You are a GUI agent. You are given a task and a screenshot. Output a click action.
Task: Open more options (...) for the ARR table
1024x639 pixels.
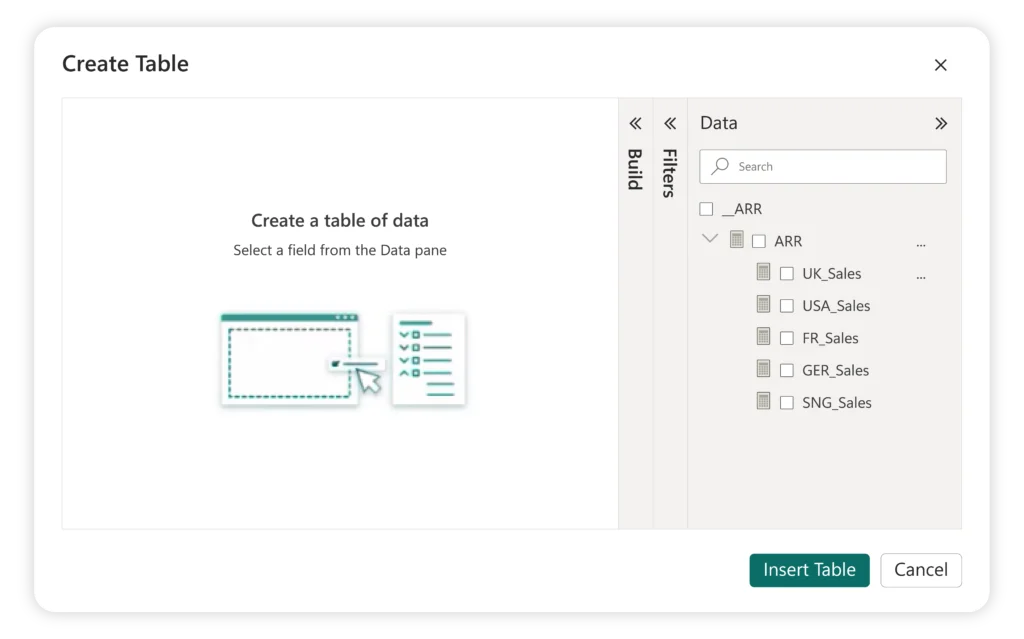921,241
